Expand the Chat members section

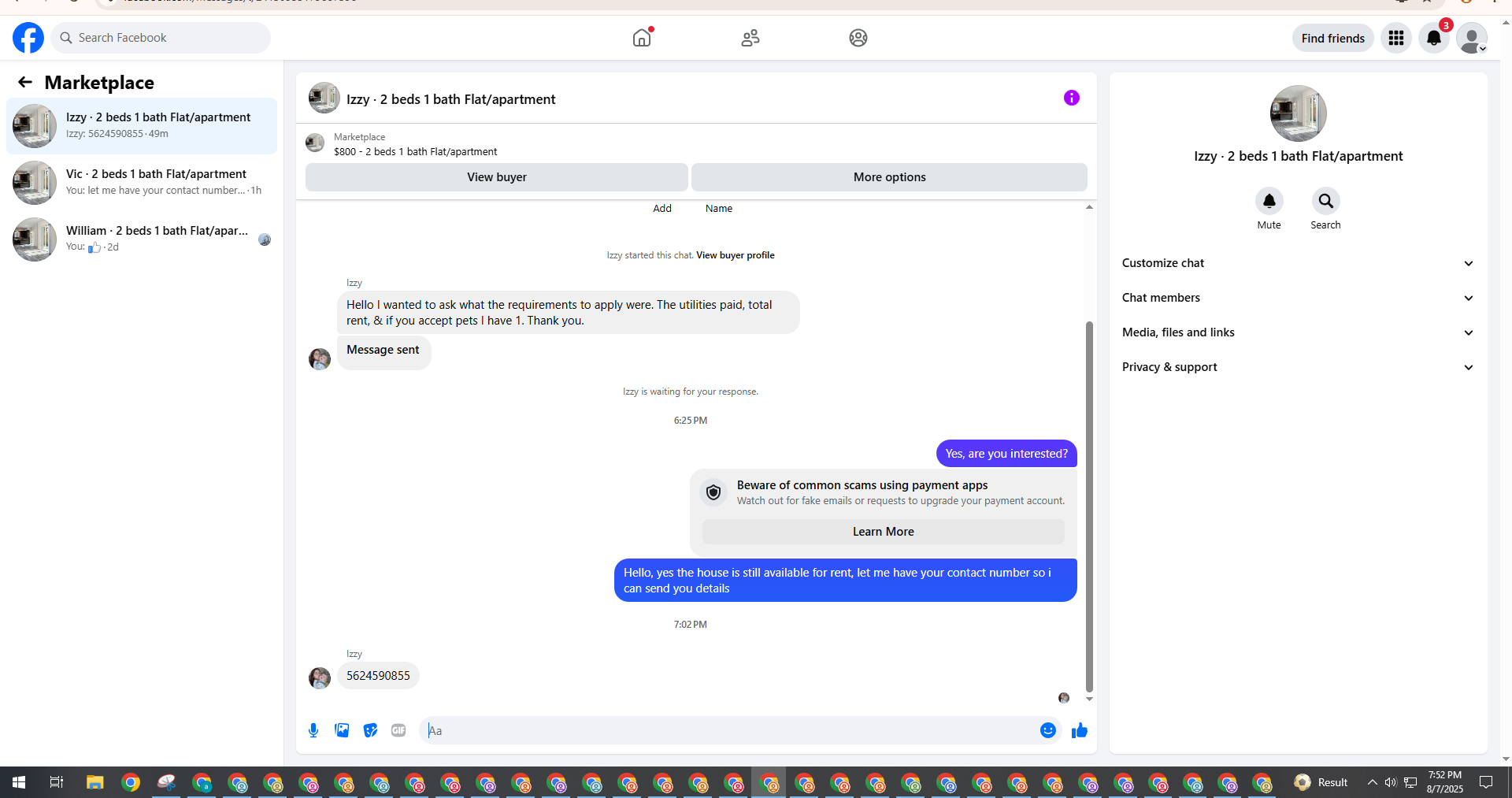tap(1298, 298)
